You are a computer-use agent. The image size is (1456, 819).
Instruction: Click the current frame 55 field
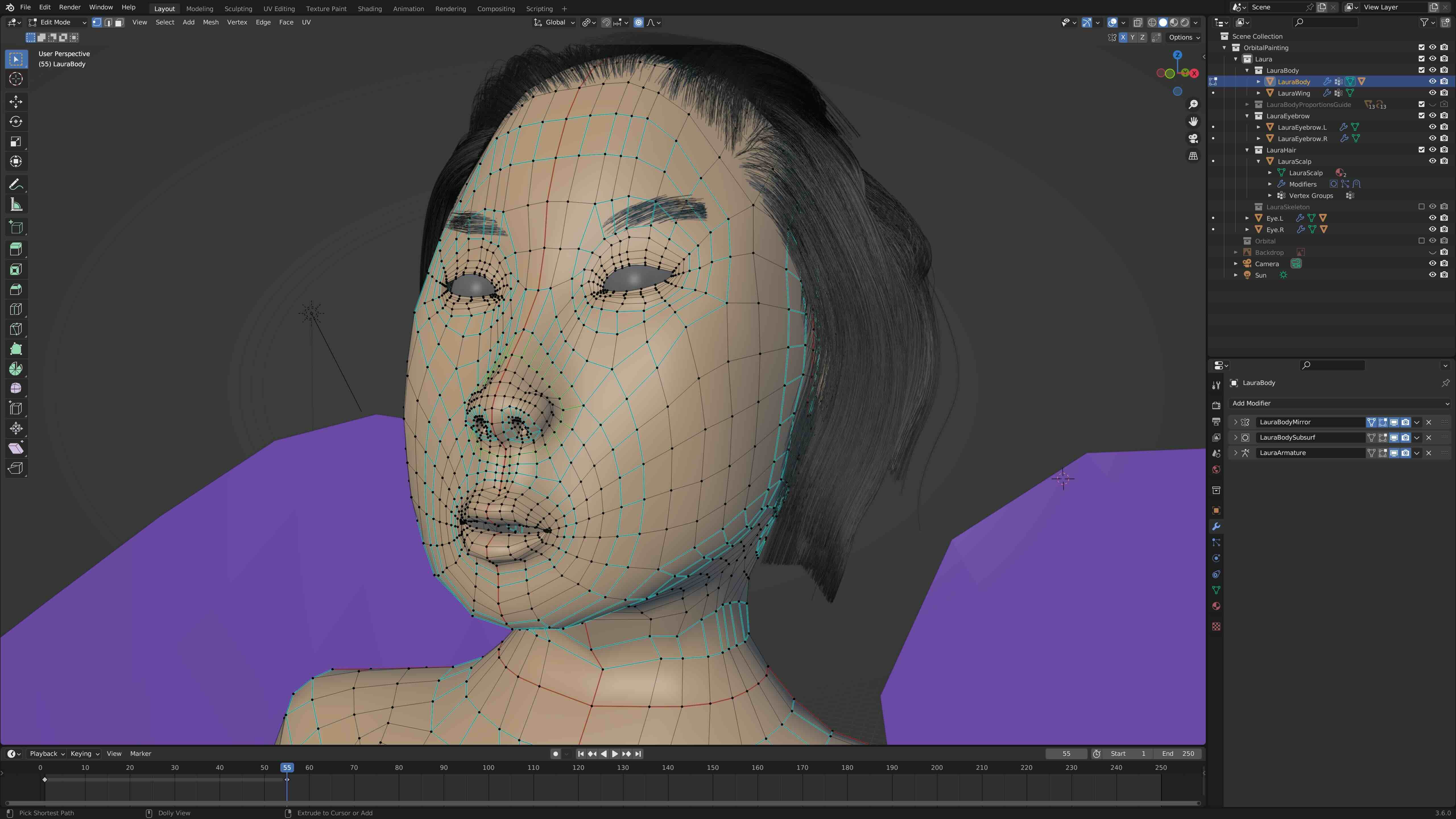pyautogui.click(x=1066, y=753)
